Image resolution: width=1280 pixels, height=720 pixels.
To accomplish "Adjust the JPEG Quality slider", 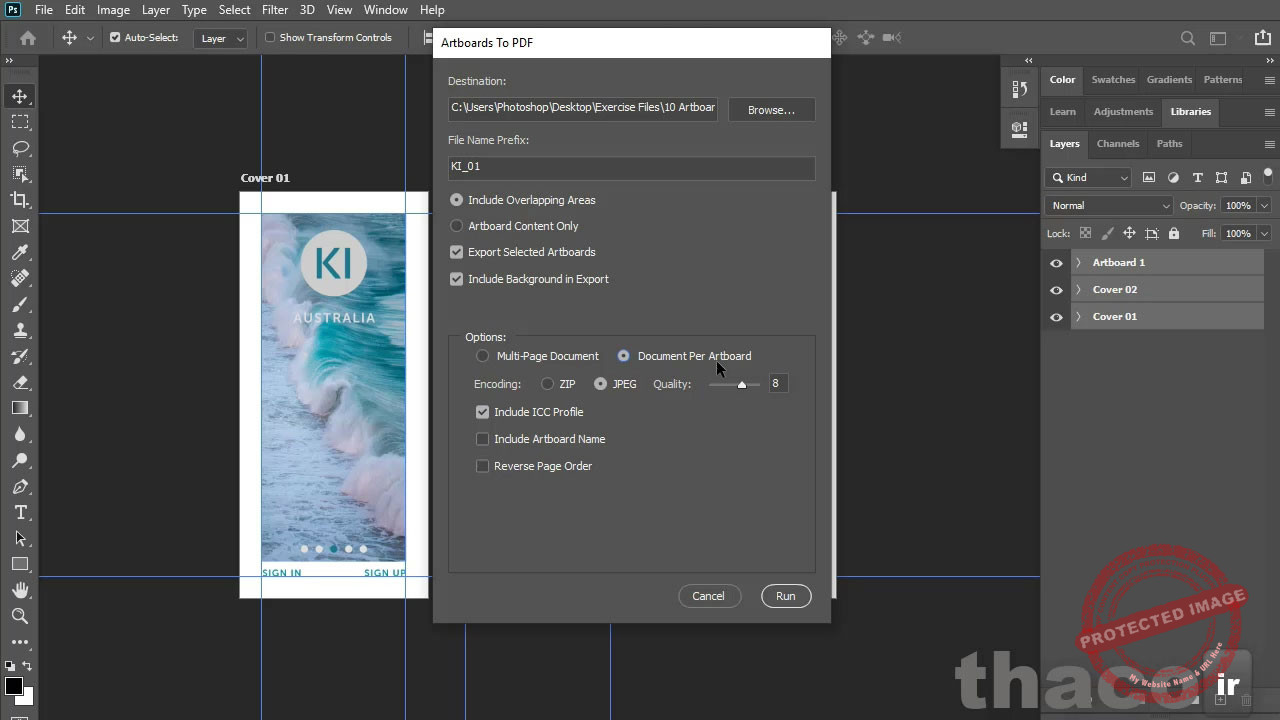I will click(741, 384).
